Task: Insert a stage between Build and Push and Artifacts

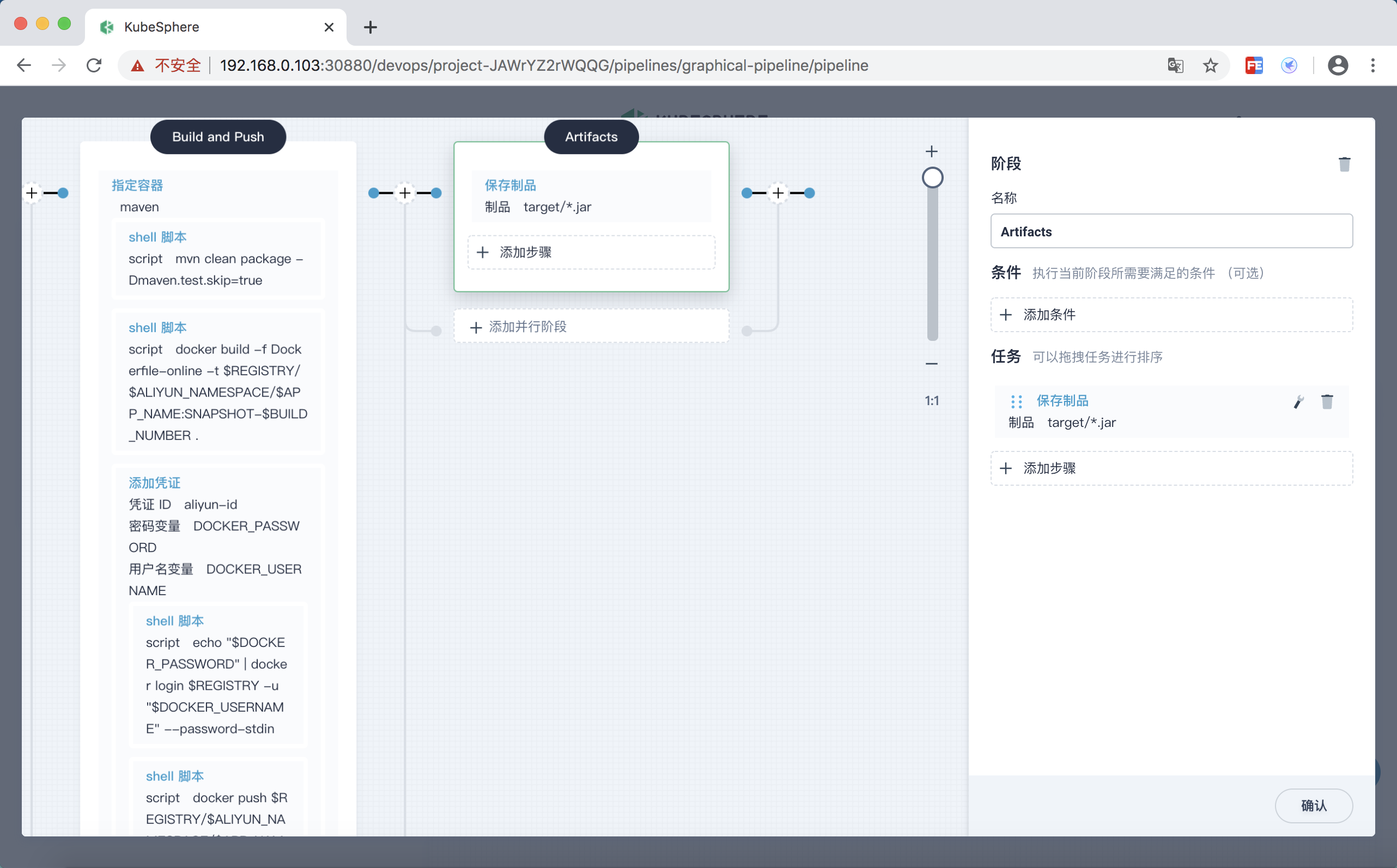Action: [405, 193]
